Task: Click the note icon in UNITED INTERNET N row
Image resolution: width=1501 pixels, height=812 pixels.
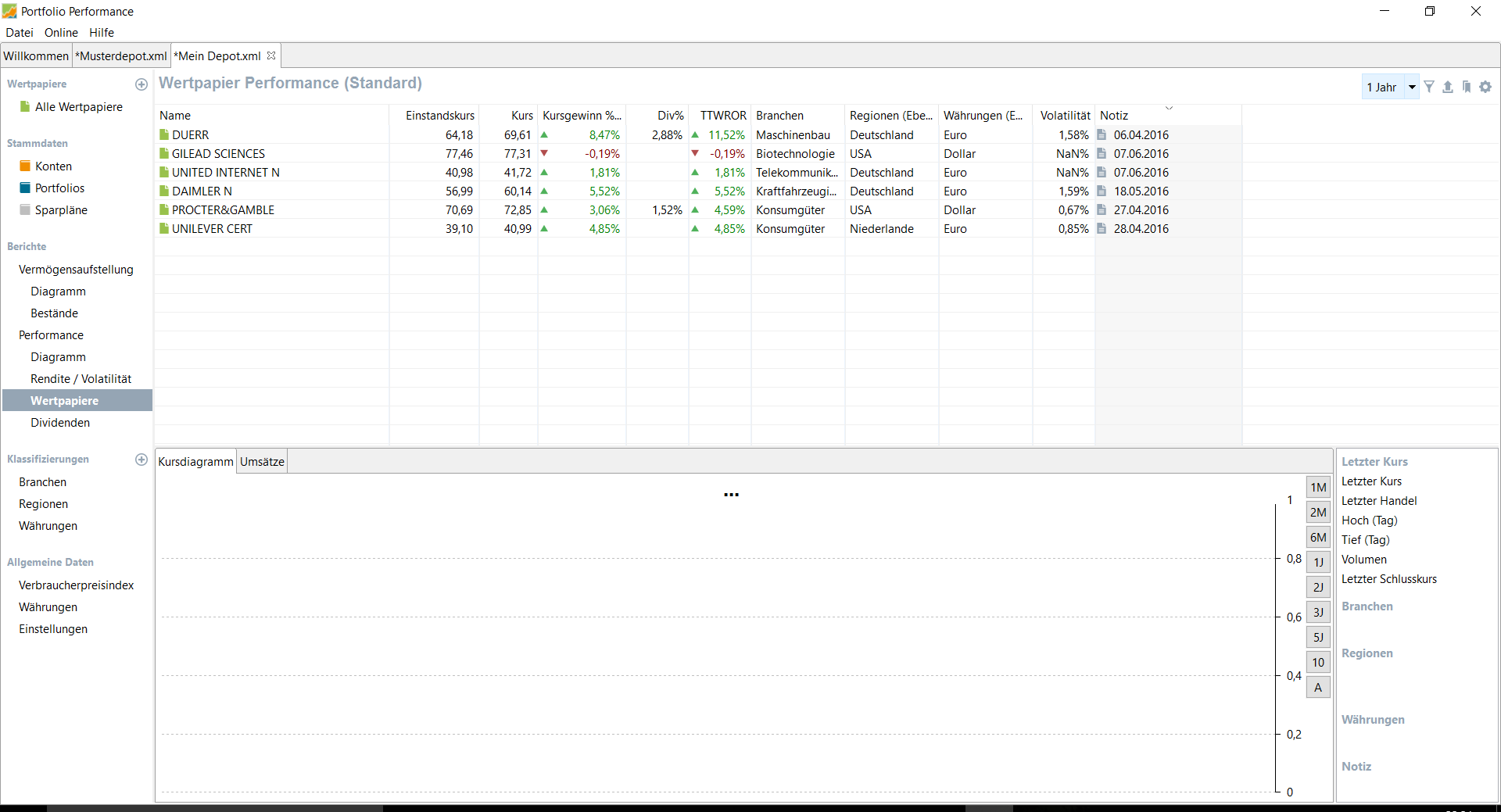Action: point(1102,172)
